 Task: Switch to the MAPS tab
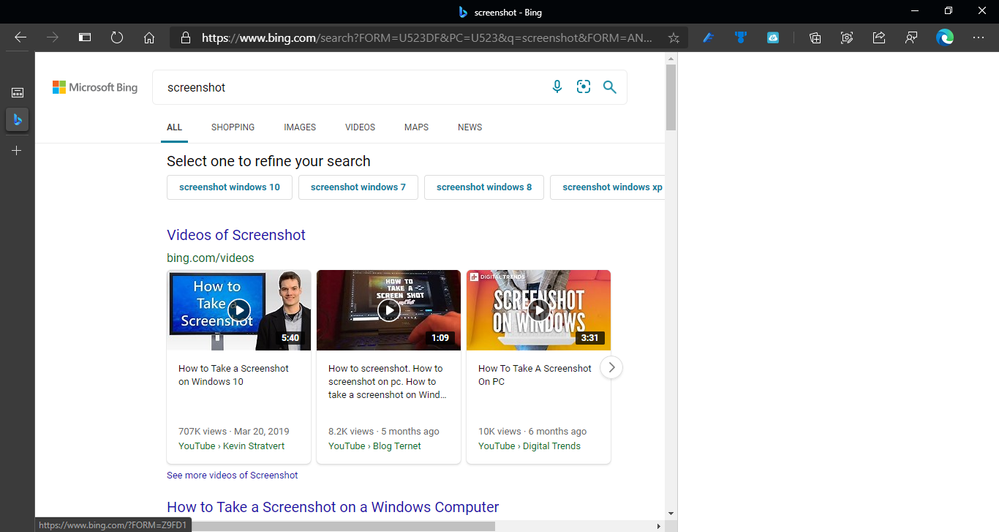pyautogui.click(x=416, y=127)
